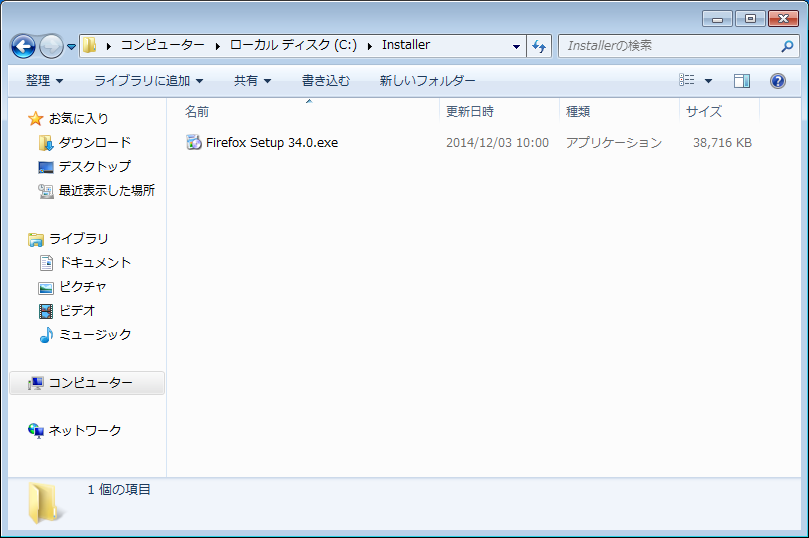Expand arrow before コンピューター in the address breadcrumb
809x538 pixels.
point(109,46)
